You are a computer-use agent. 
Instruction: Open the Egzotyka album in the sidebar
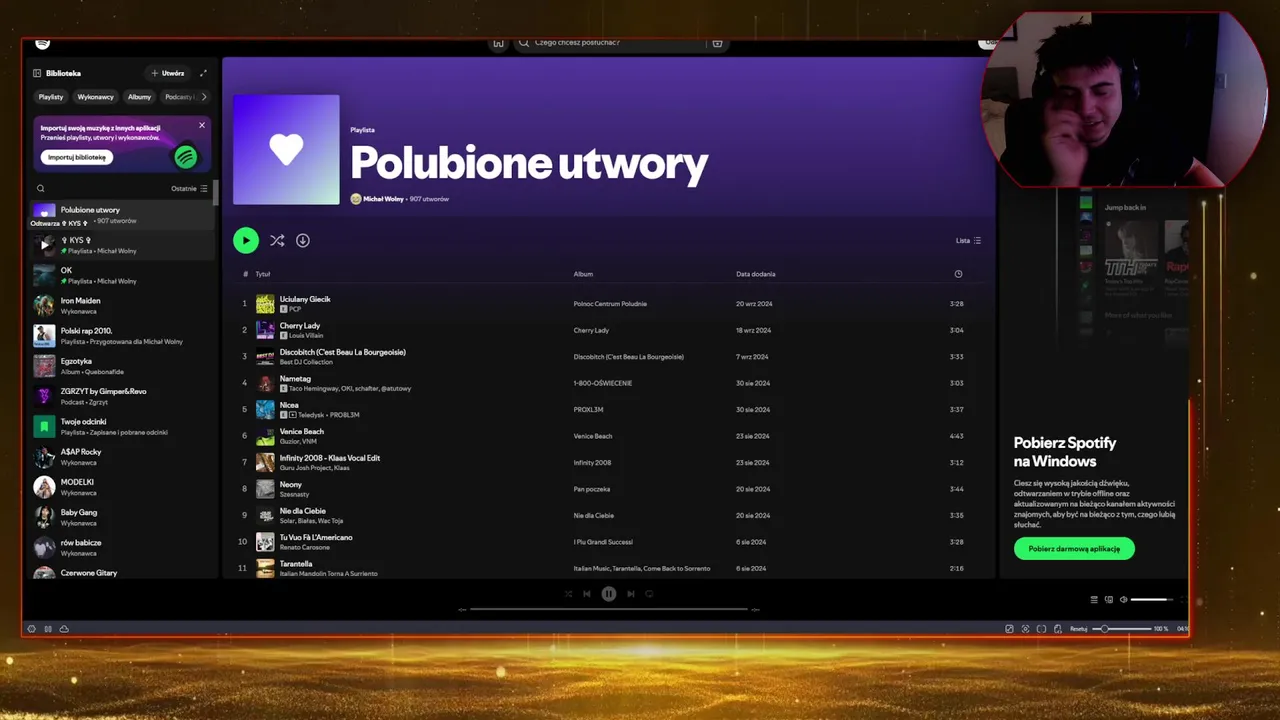click(x=122, y=365)
